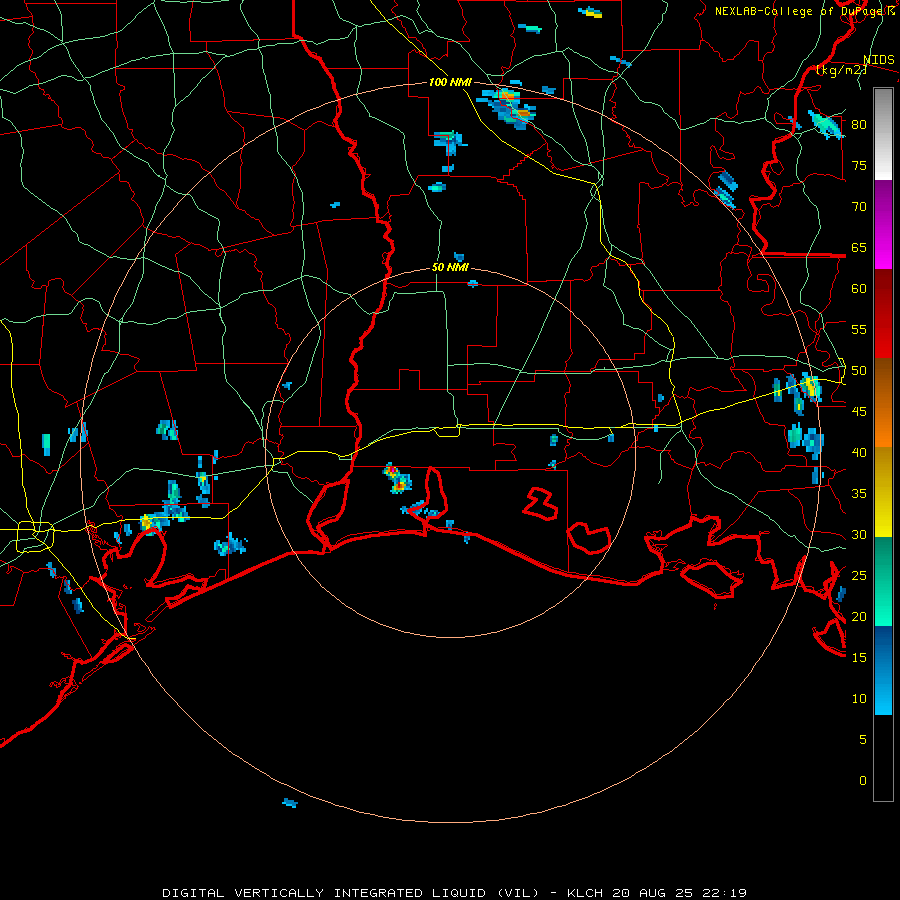Image resolution: width=900 pixels, height=900 pixels.
Task: Click the 0 value on the color scale
Action: pos(863,781)
